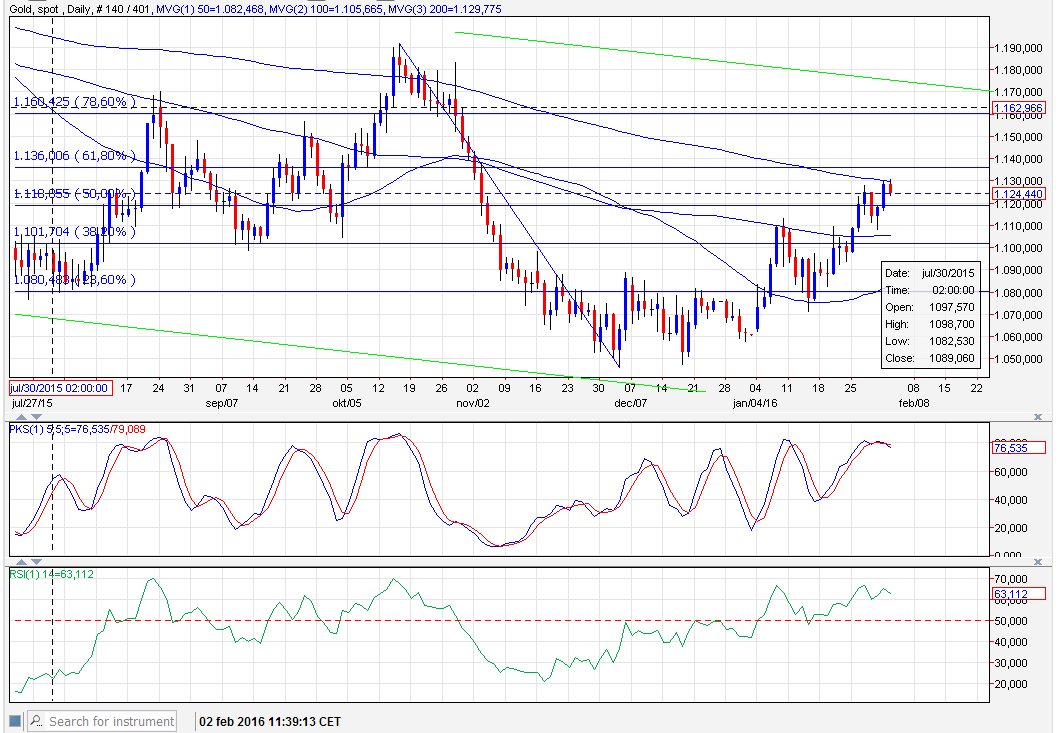Select the MVG(3) 200=1.129,775 legend entry
Image resolution: width=1058 pixels, height=733 pixels.
tap(445, 9)
